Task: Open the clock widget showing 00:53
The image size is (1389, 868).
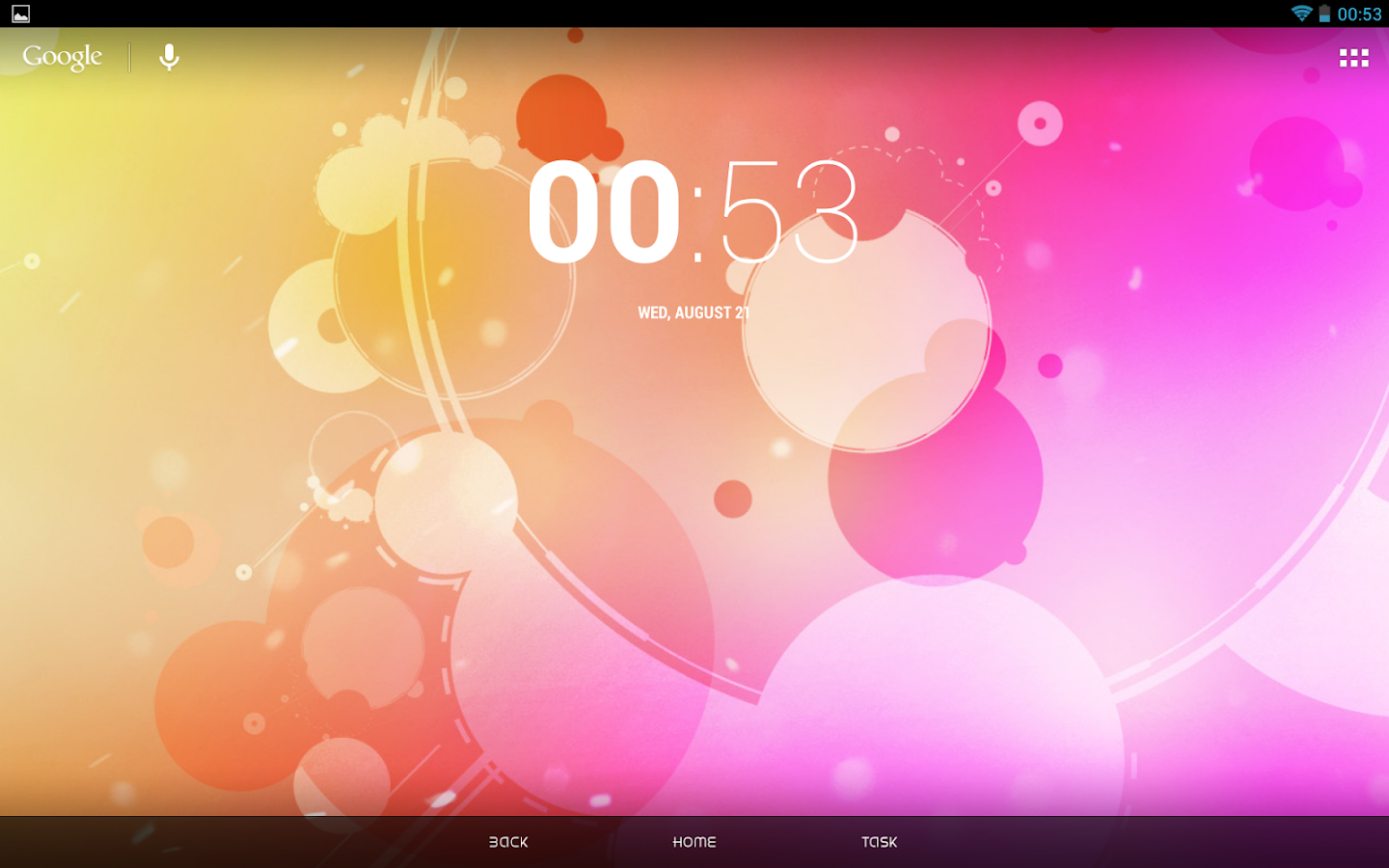Action: pyautogui.click(x=693, y=212)
